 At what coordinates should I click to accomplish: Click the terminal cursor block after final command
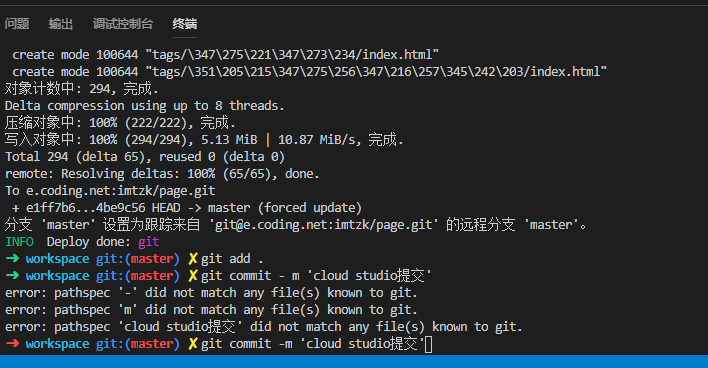(429, 344)
